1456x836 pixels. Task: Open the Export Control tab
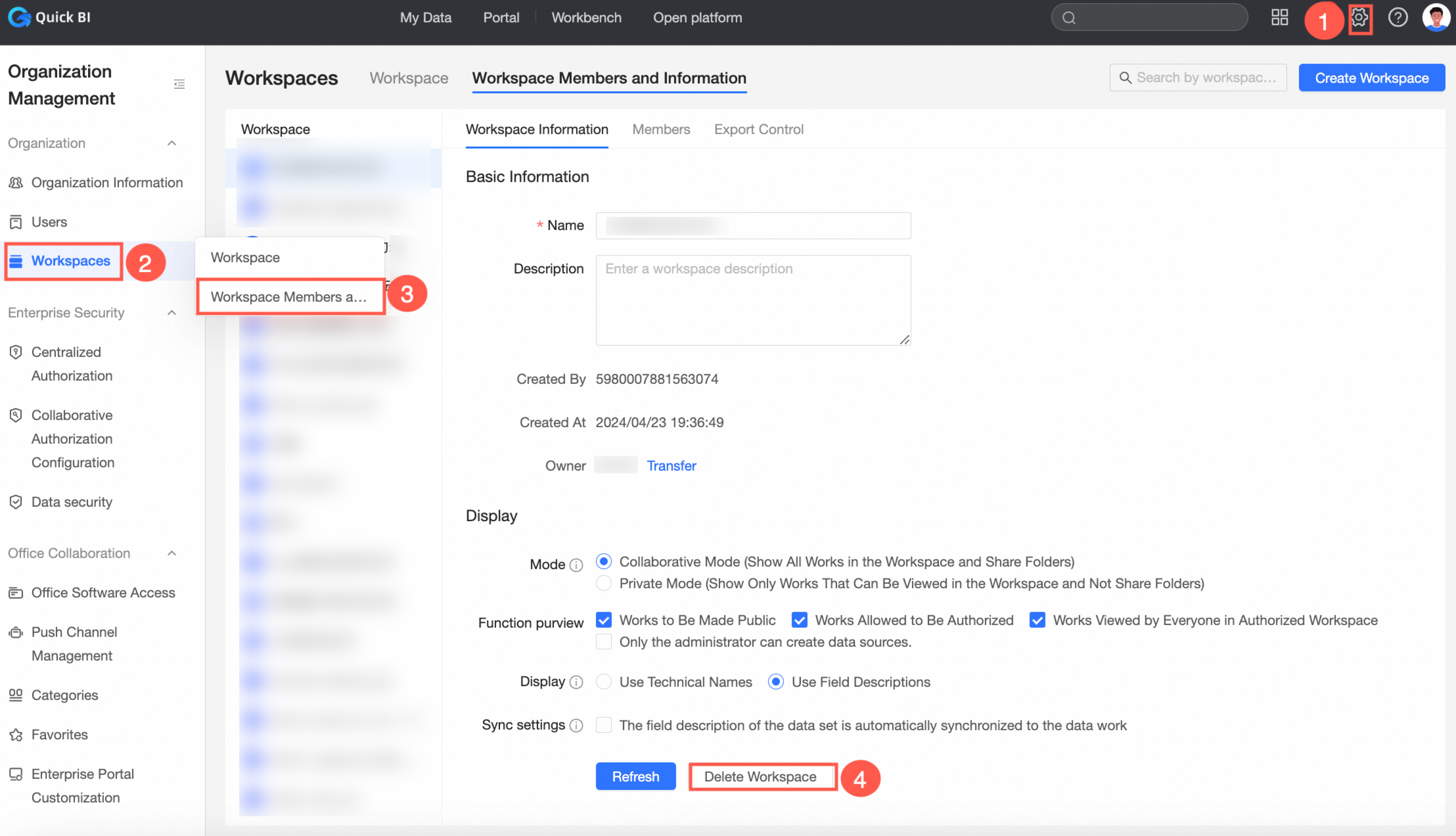[x=758, y=129]
